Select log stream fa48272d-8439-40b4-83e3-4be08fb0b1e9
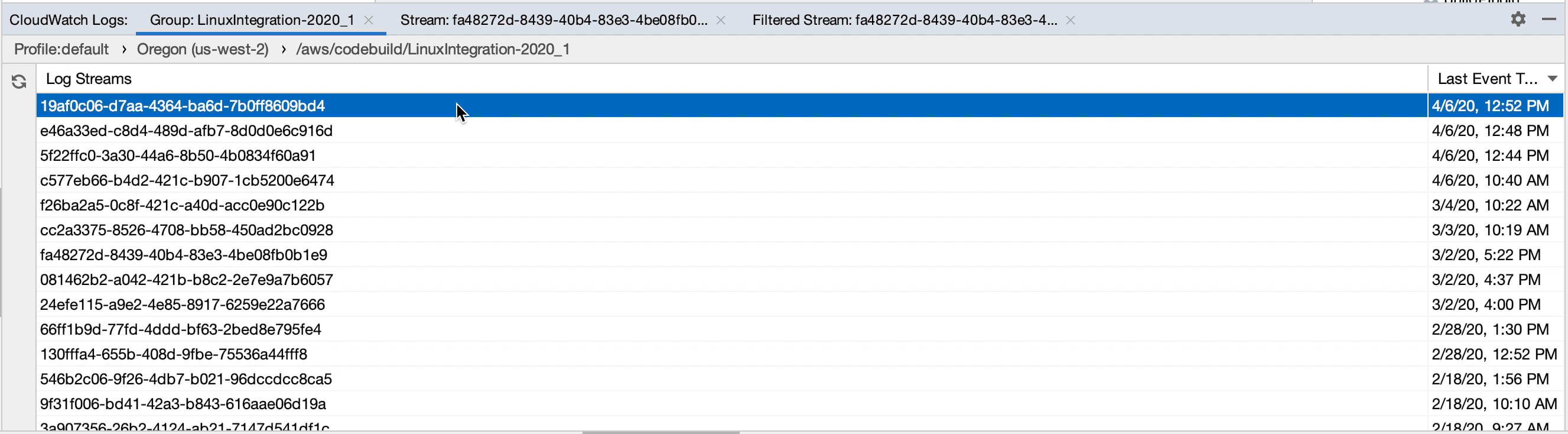 coord(183,255)
